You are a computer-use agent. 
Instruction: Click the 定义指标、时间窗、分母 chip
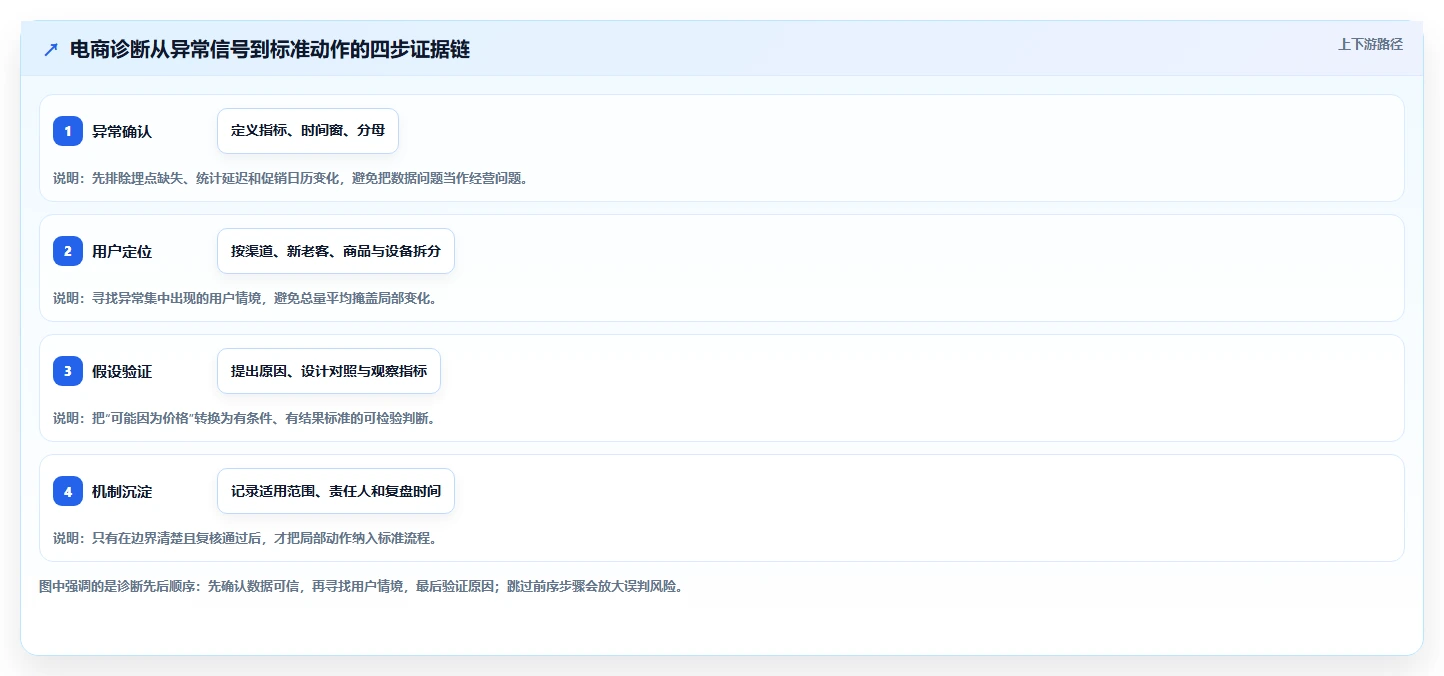tap(308, 131)
